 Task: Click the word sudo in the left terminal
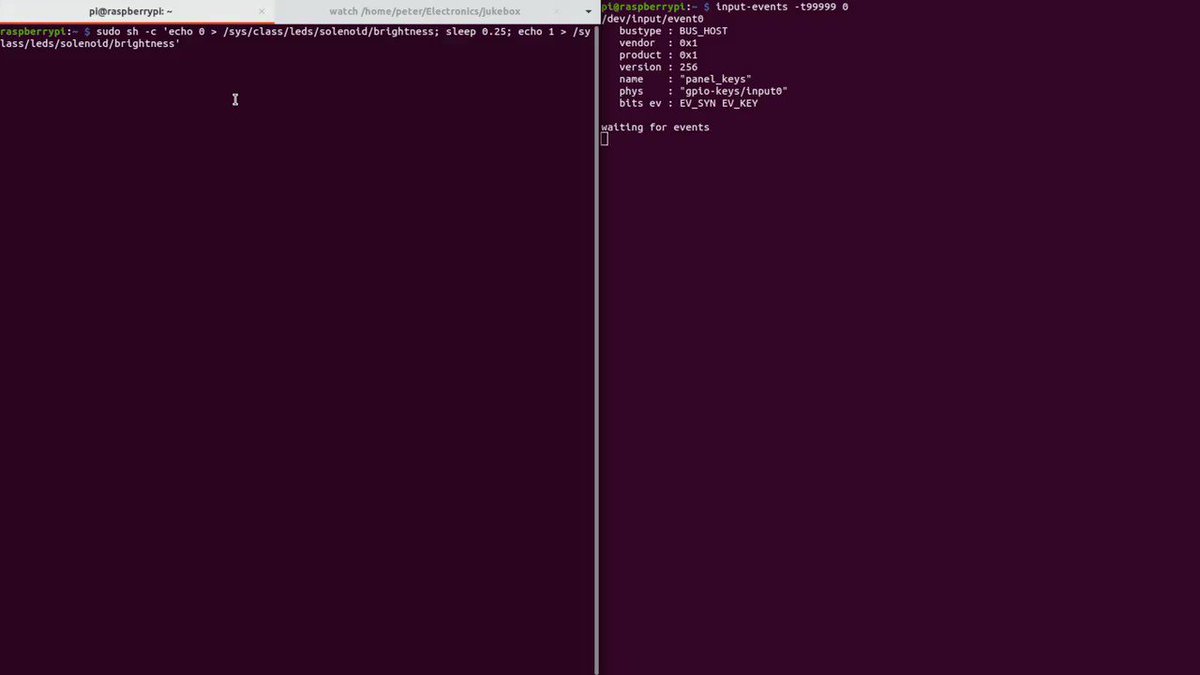pyautogui.click(x=108, y=31)
